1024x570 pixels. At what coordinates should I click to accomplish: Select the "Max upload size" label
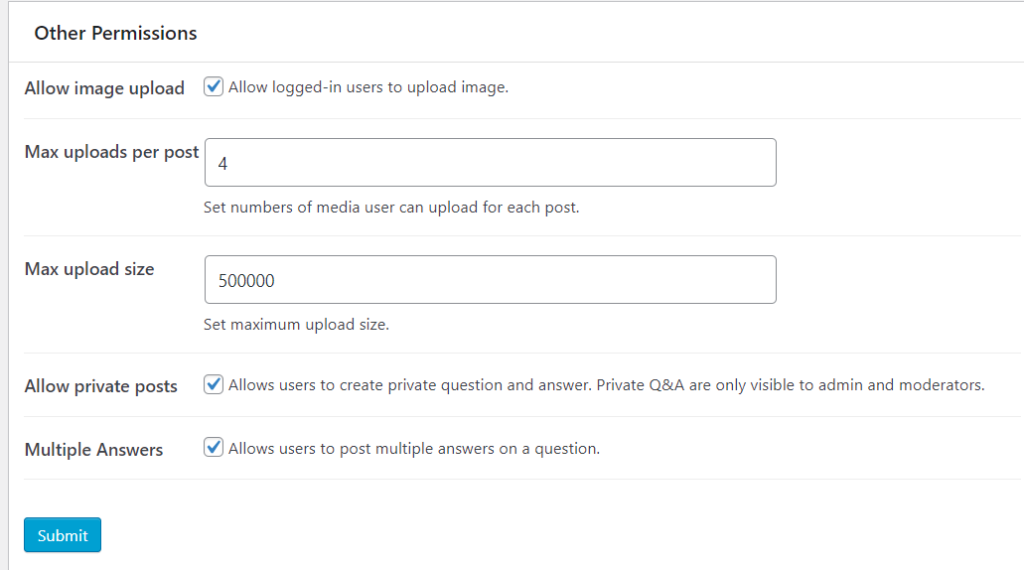tap(89, 269)
